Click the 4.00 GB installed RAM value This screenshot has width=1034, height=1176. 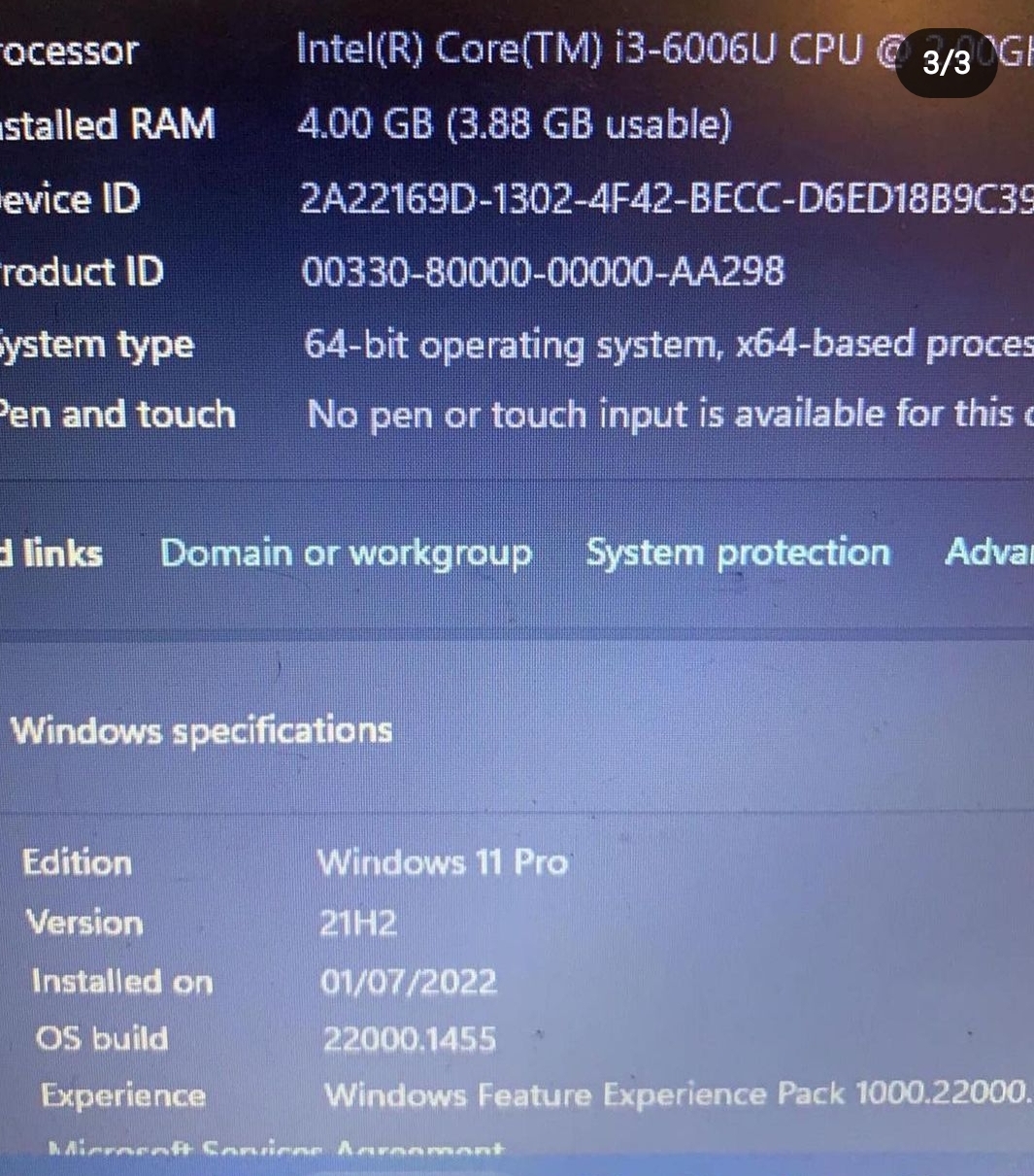click(x=514, y=124)
